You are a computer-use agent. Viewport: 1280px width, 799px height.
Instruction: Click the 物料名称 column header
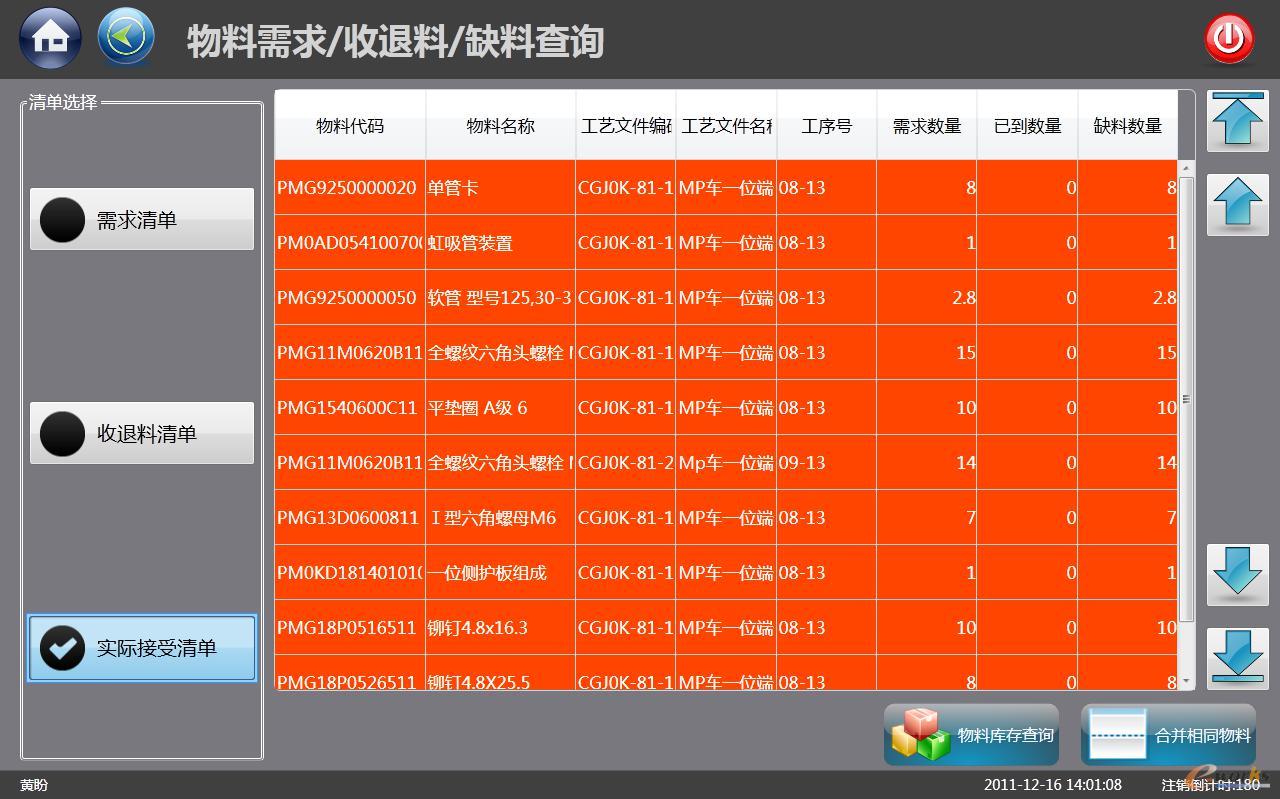(498, 126)
